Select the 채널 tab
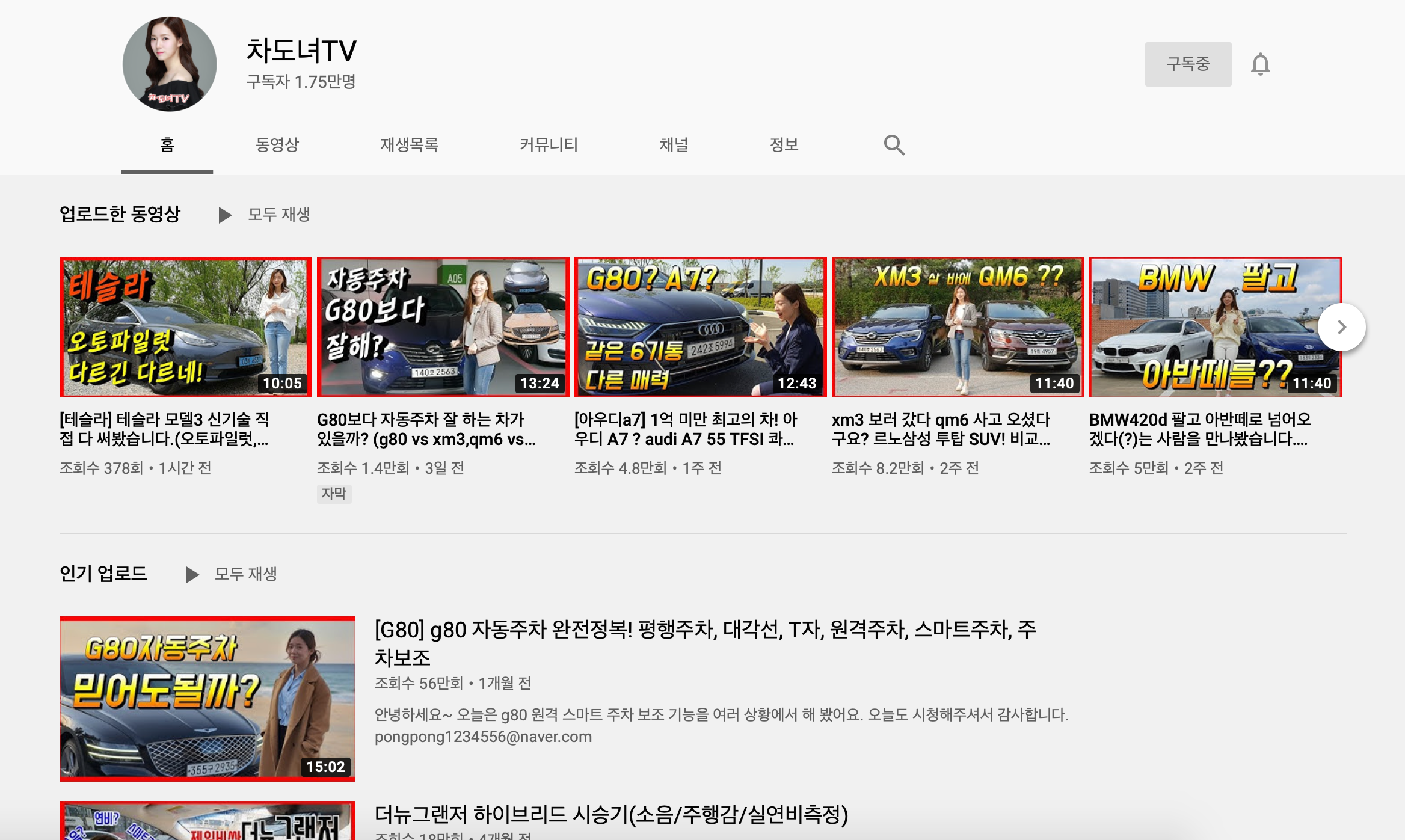Screen dimensions: 1405x840 point(674,145)
